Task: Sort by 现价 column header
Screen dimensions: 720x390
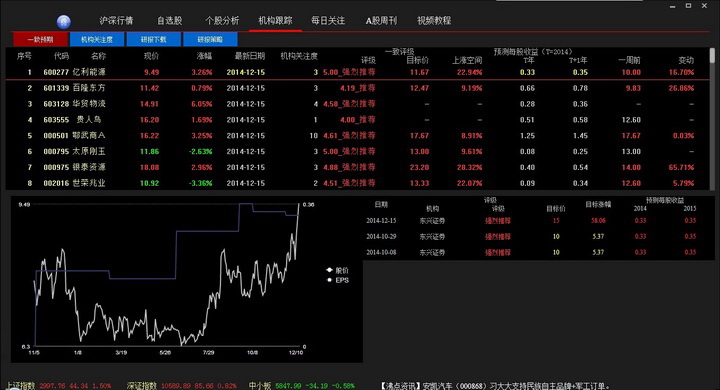Action: coord(151,56)
